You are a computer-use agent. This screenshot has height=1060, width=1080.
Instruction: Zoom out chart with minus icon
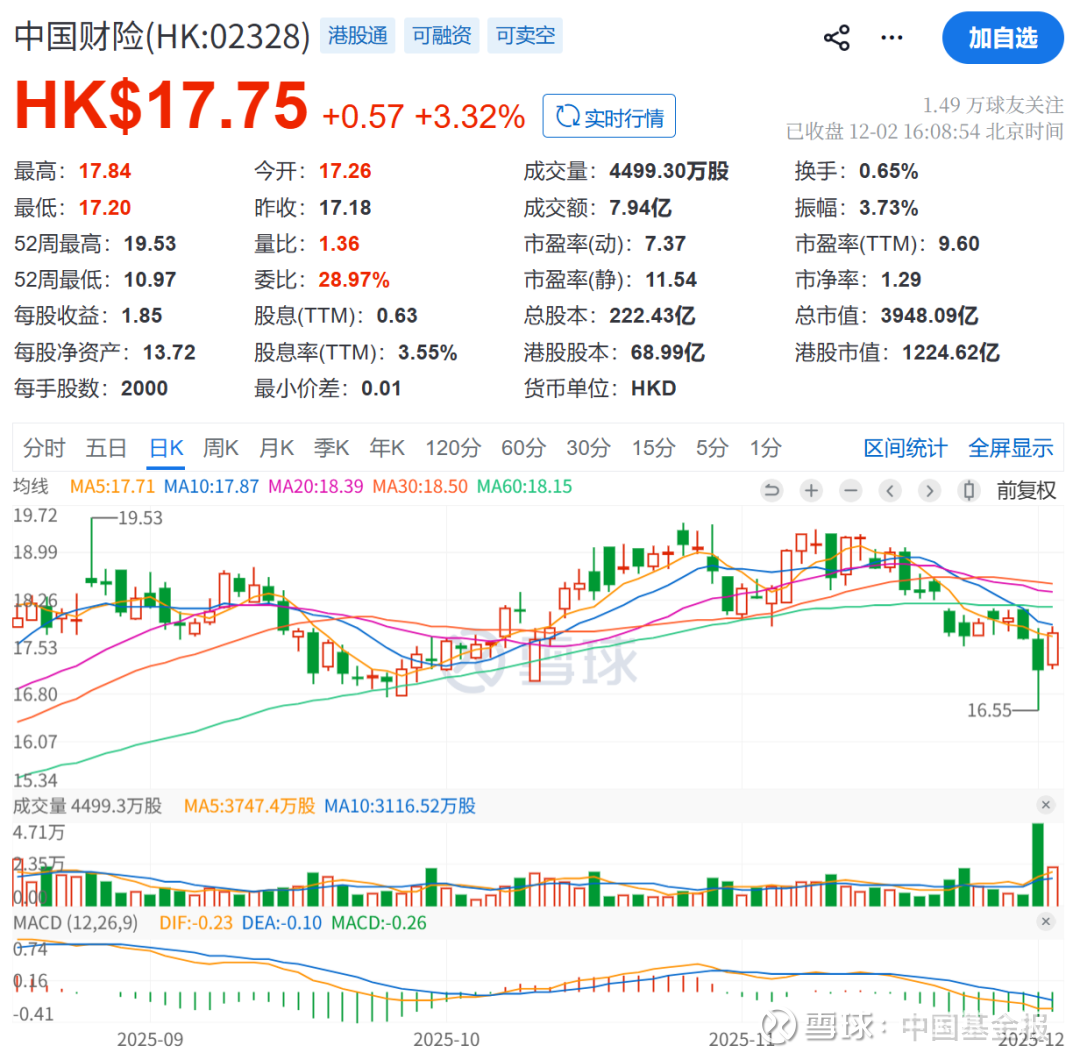[x=851, y=490]
